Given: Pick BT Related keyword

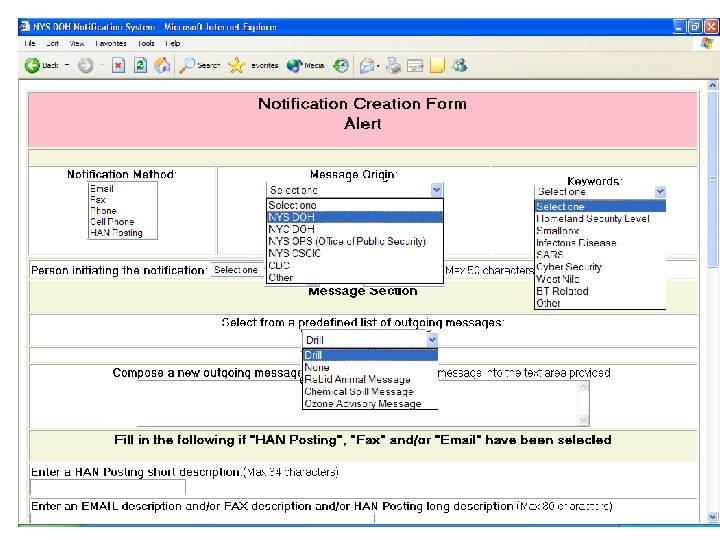Looking at the screenshot, I should [x=600, y=291].
